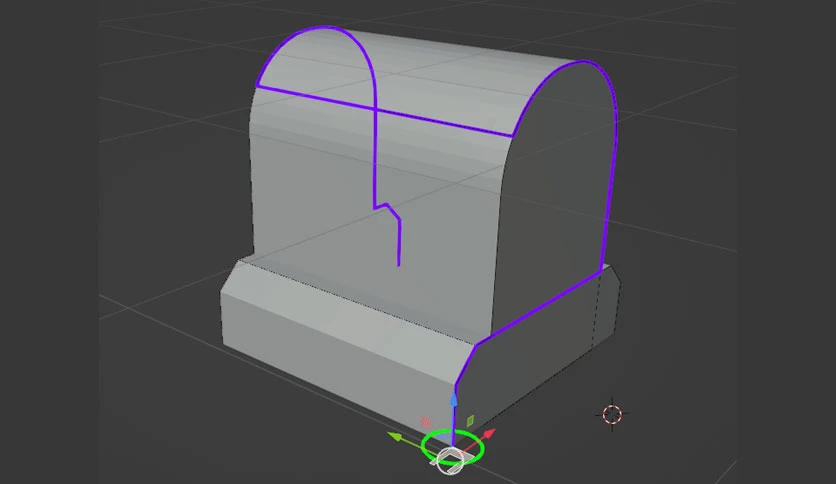Click the red X-axis gizmo arrow
This screenshot has height=484, width=836.
tap(489, 433)
